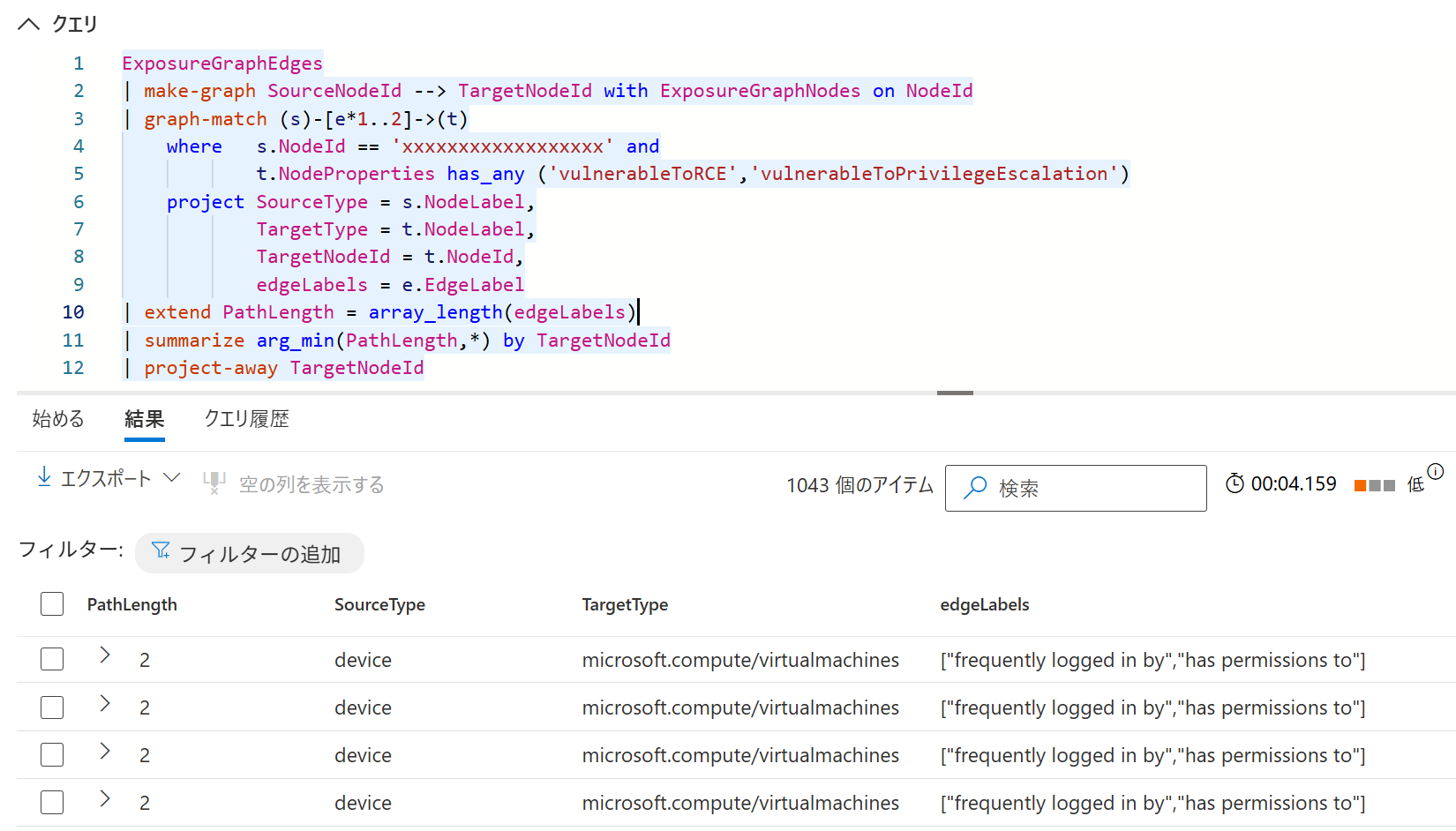Check the last result row checkbox
Viewport: 1456px width, 831px height.
[x=52, y=802]
